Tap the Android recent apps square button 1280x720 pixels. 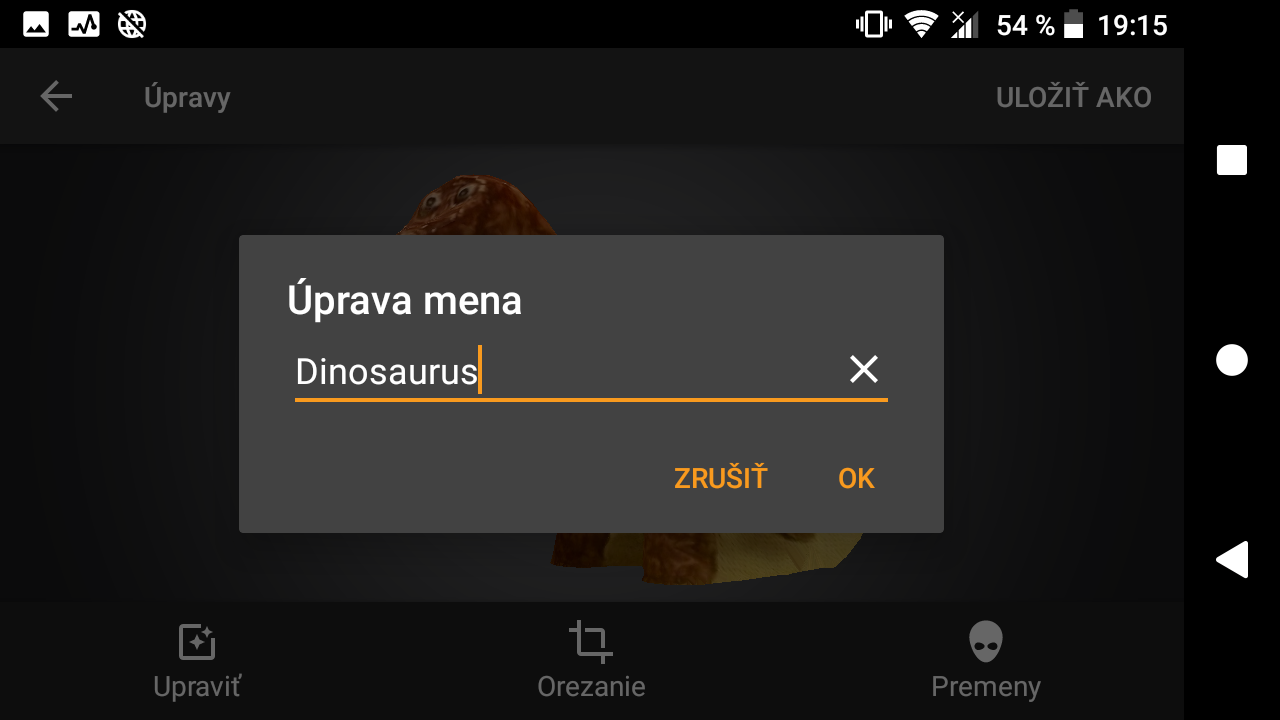[x=1232, y=160]
